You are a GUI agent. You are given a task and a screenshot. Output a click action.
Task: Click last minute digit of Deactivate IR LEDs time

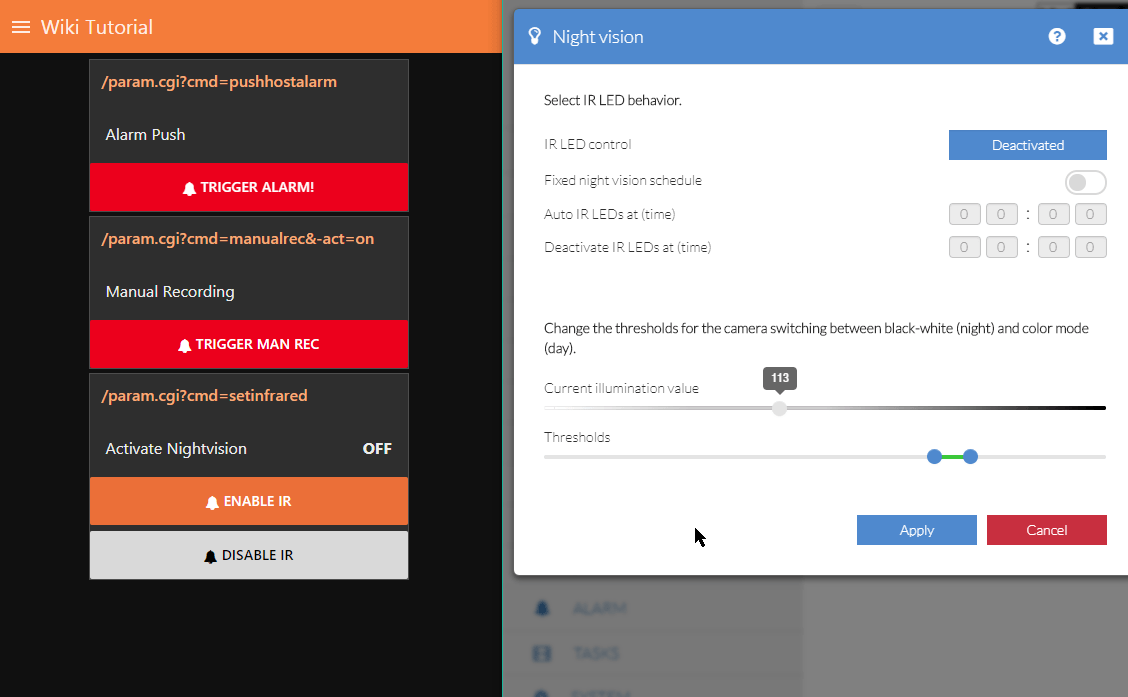click(x=1090, y=247)
